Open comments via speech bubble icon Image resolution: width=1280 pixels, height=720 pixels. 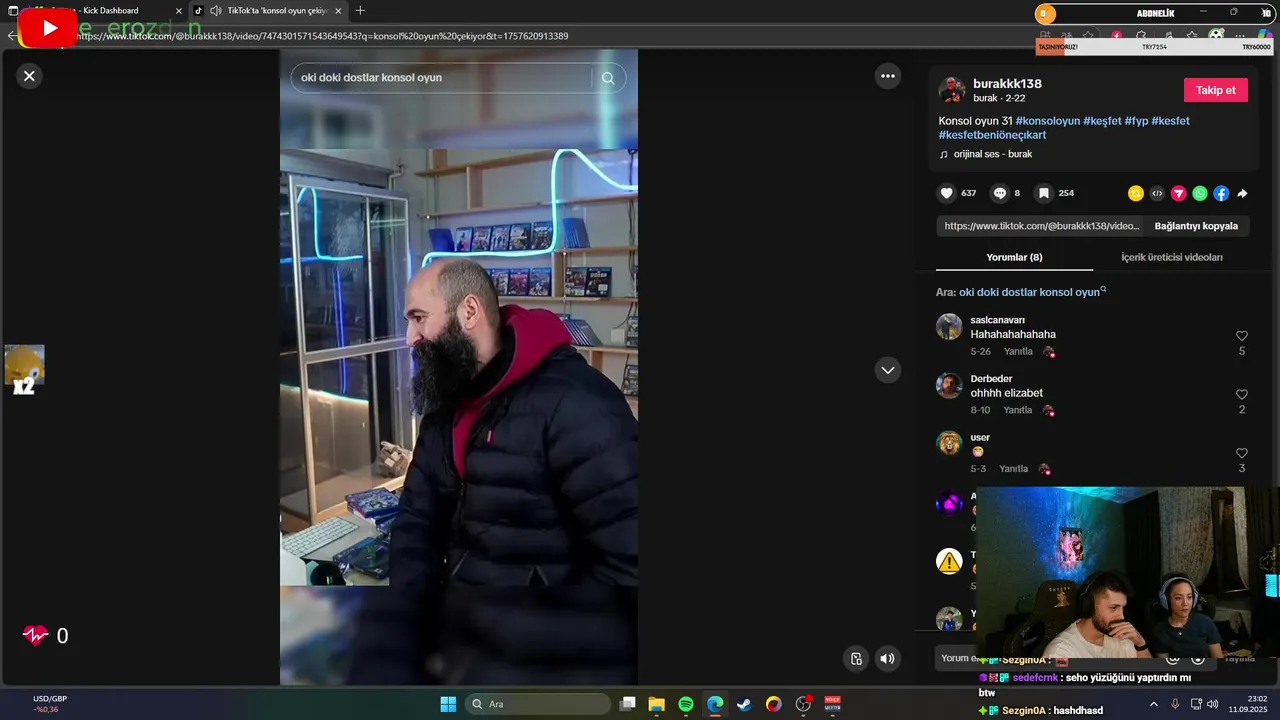pos(999,193)
